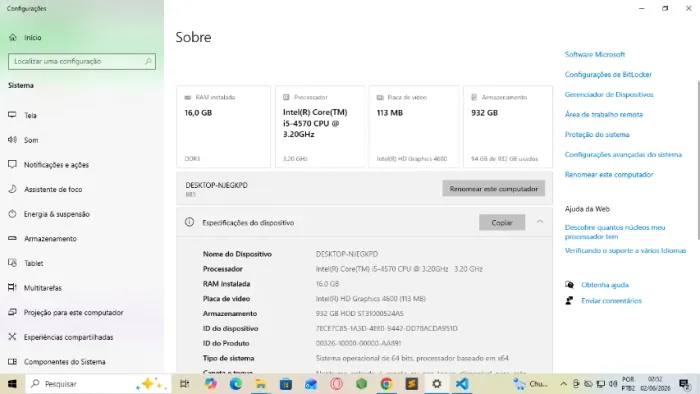This screenshot has height=394, width=700.
Task: Open Gerenciador de Dispositivos link
Action: (609, 95)
